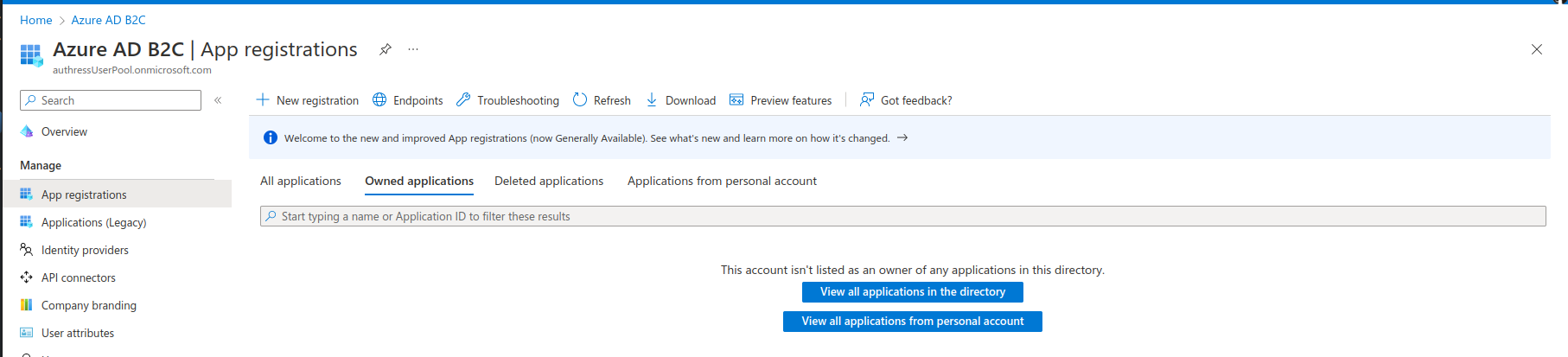Open Company branding in sidebar
This screenshot has height=357, width=1568.
[x=88, y=306]
